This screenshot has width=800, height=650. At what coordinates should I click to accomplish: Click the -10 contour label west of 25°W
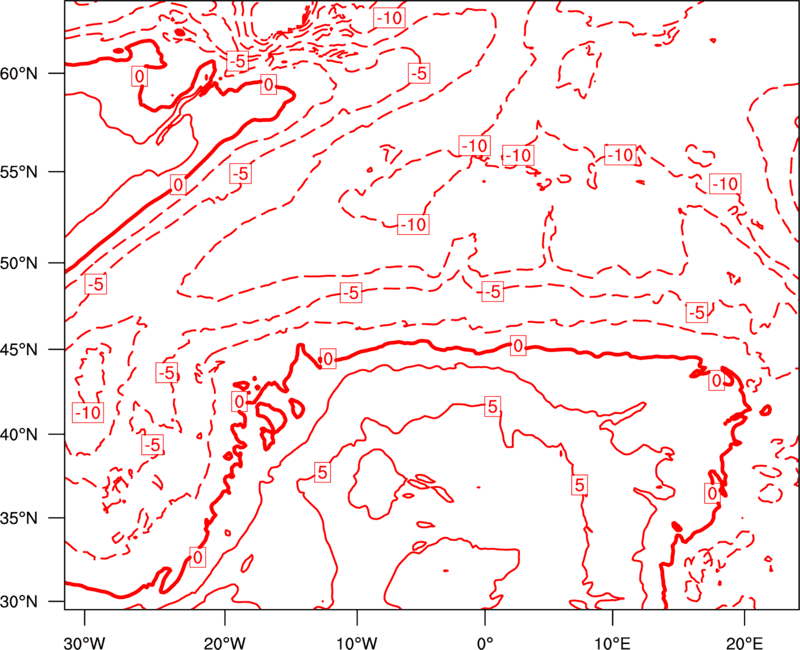[88, 412]
